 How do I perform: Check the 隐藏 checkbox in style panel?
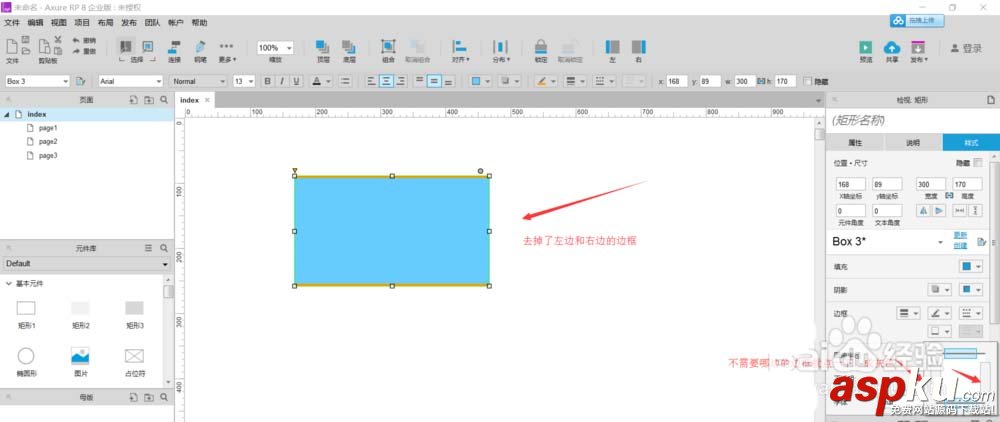click(978, 163)
